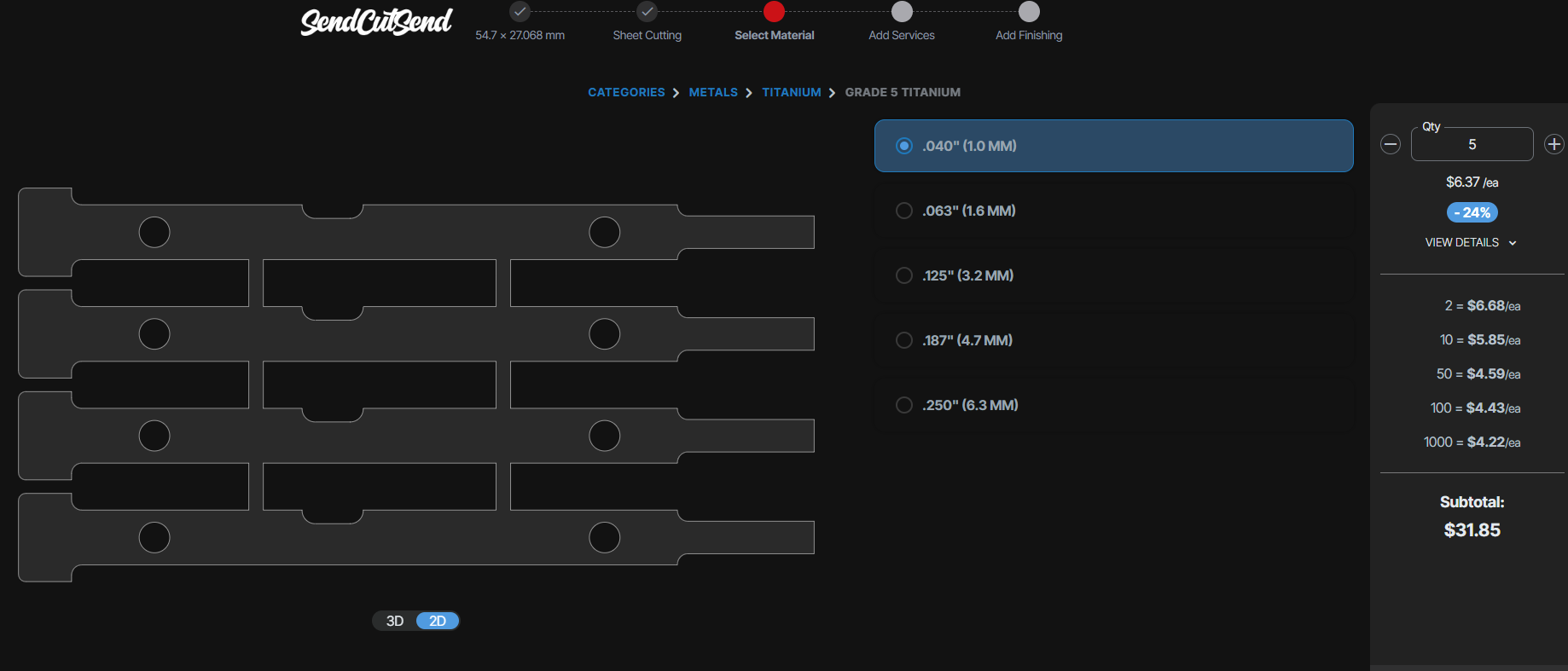Click the Qty input field
The height and width of the screenshot is (671, 1568).
coord(1472,145)
